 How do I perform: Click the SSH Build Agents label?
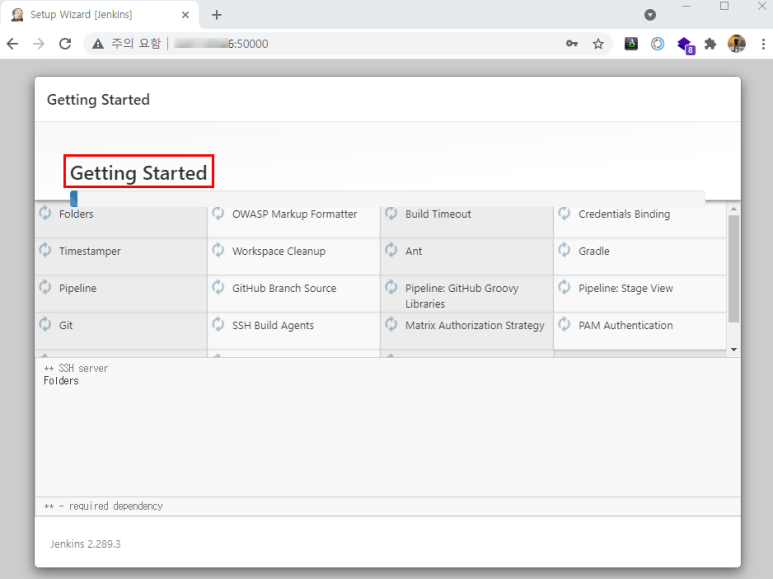click(273, 325)
